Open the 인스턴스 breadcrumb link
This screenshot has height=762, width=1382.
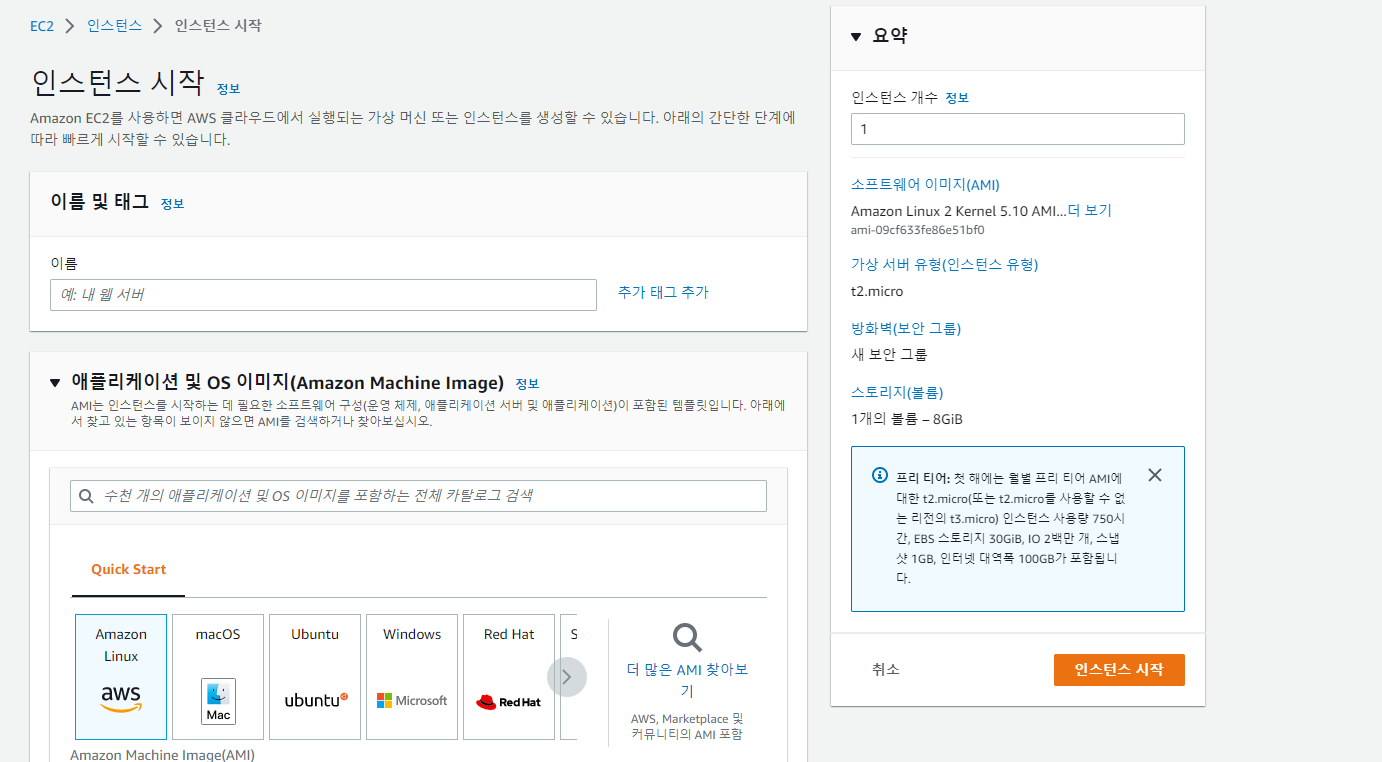point(114,26)
